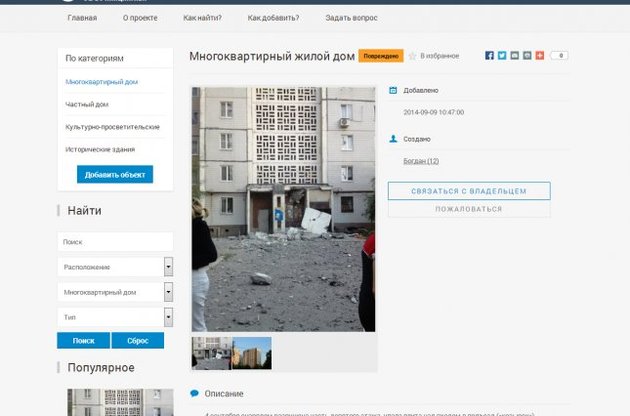Click the Популярное heading
Viewport: 630px width, 416px height.
101,367
